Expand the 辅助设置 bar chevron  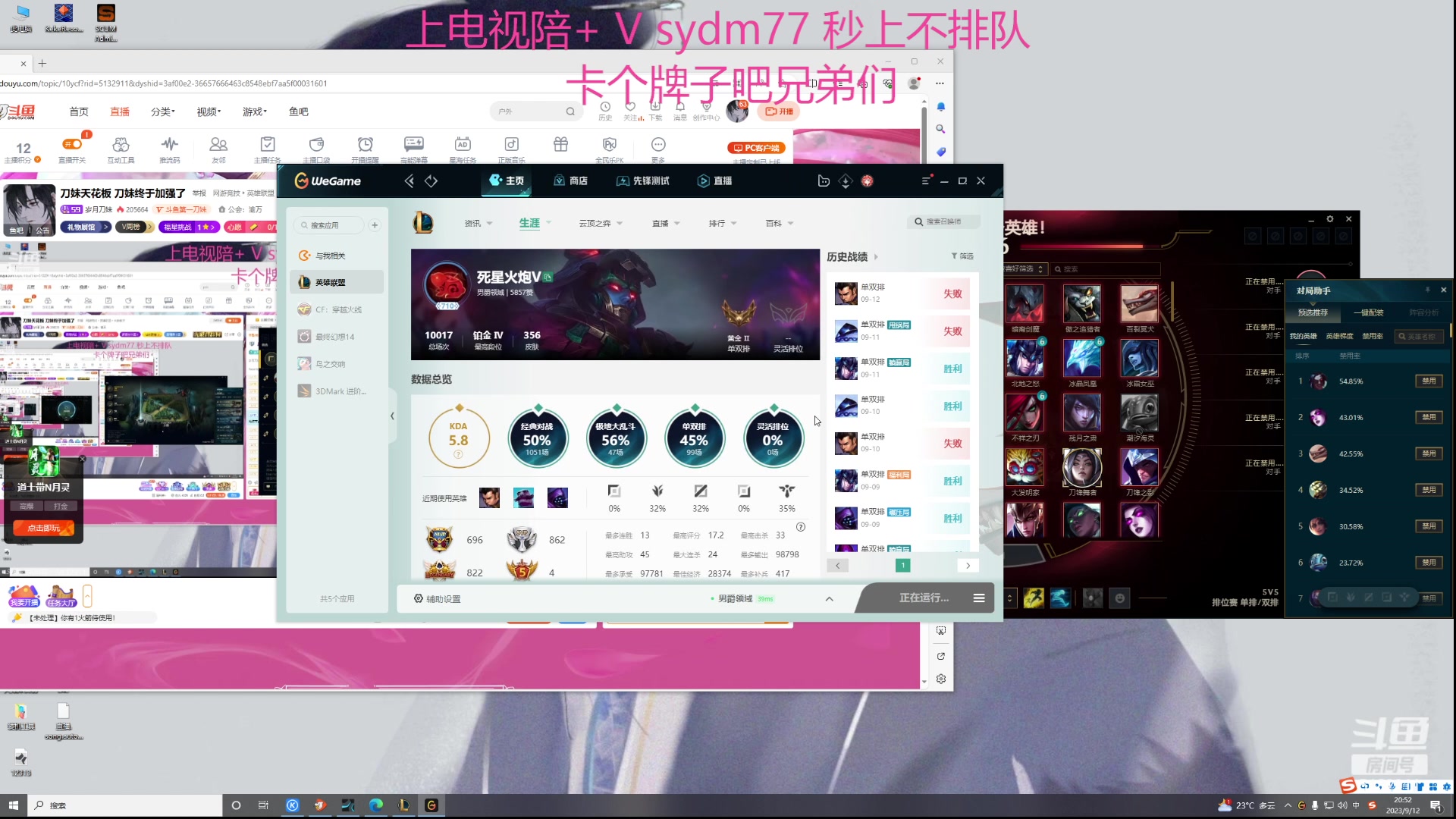point(829,599)
